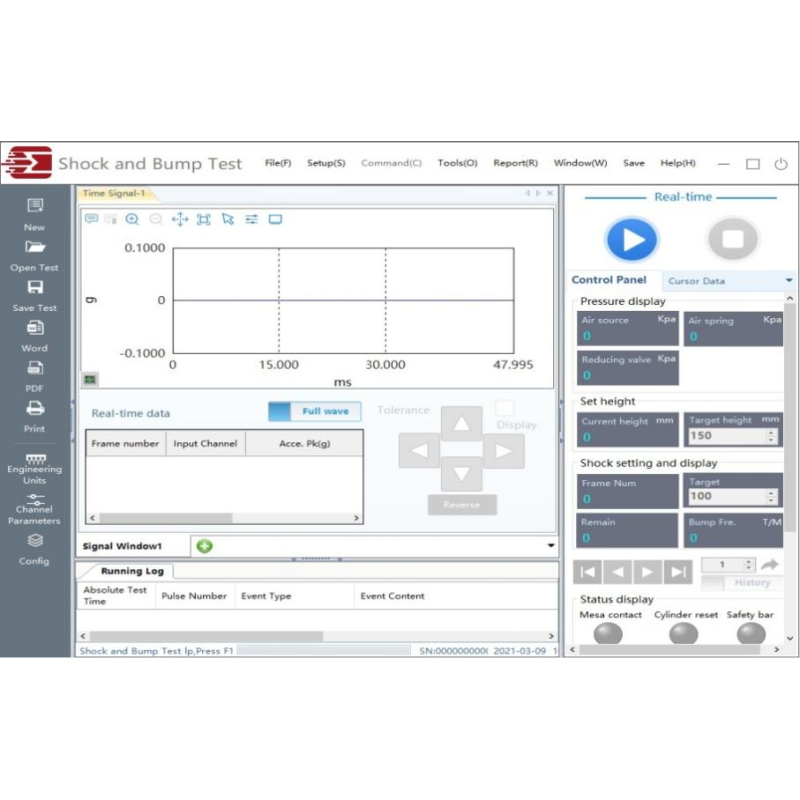Click the Save menu item
The height and width of the screenshot is (800, 800).
pyautogui.click(x=634, y=163)
